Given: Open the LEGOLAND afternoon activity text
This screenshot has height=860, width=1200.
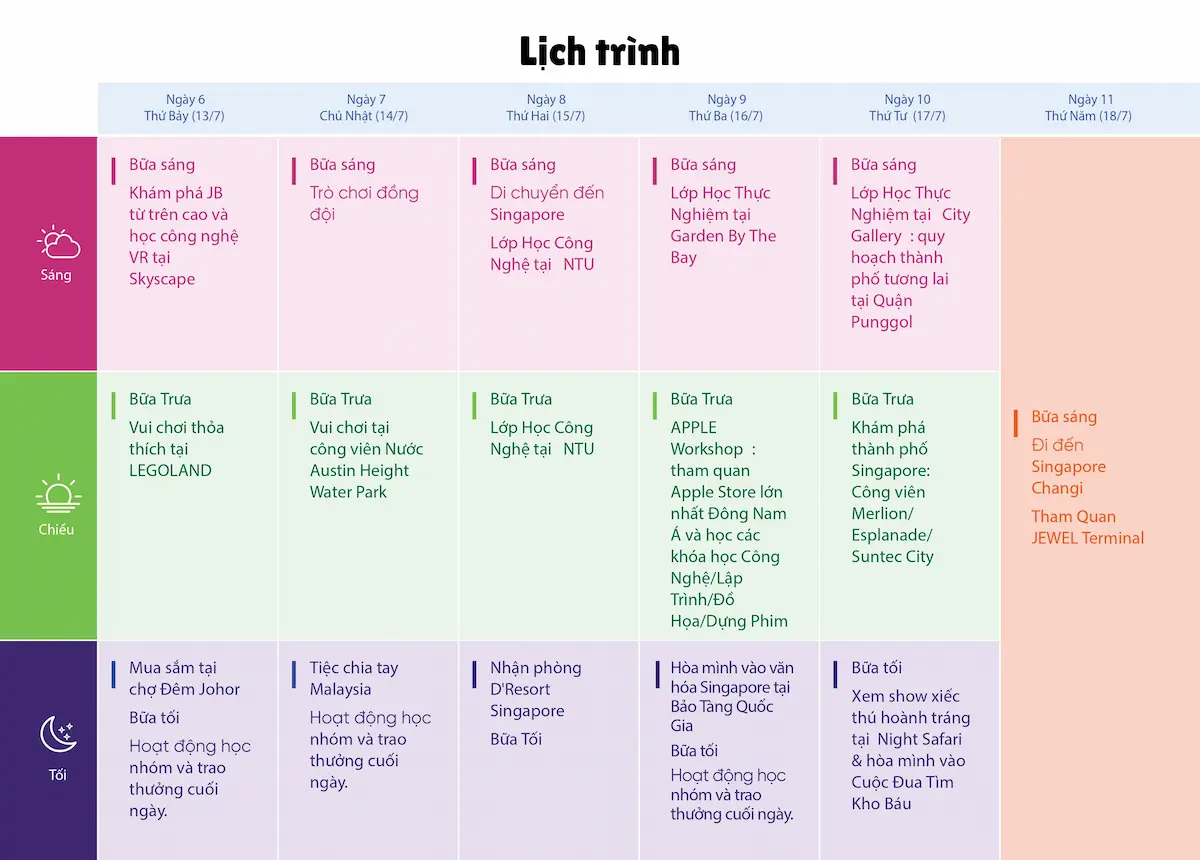Looking at the screenshot, I should [x=176, y=449].
